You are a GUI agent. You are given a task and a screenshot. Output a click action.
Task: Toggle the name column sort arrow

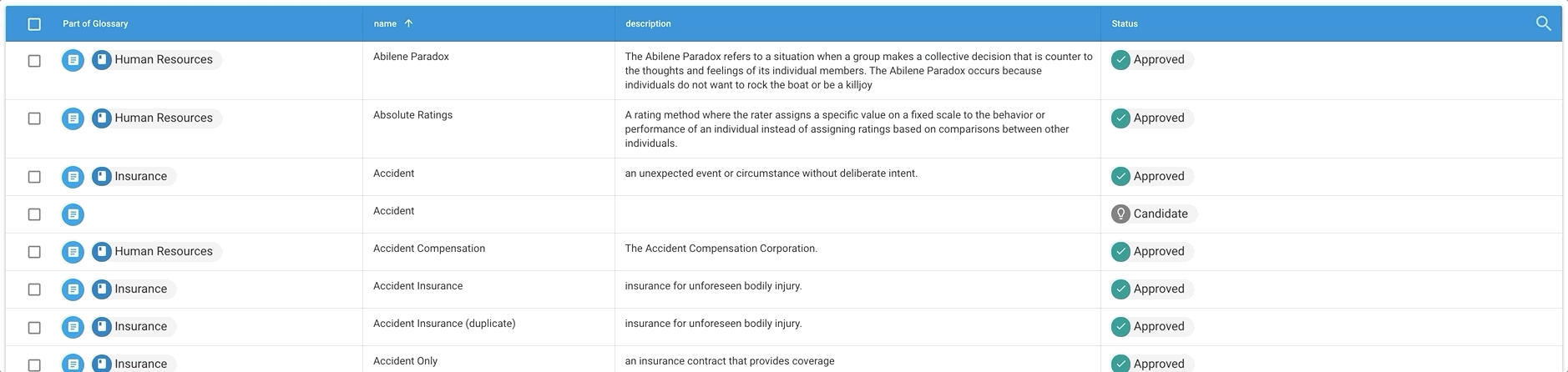click(408, 23)
